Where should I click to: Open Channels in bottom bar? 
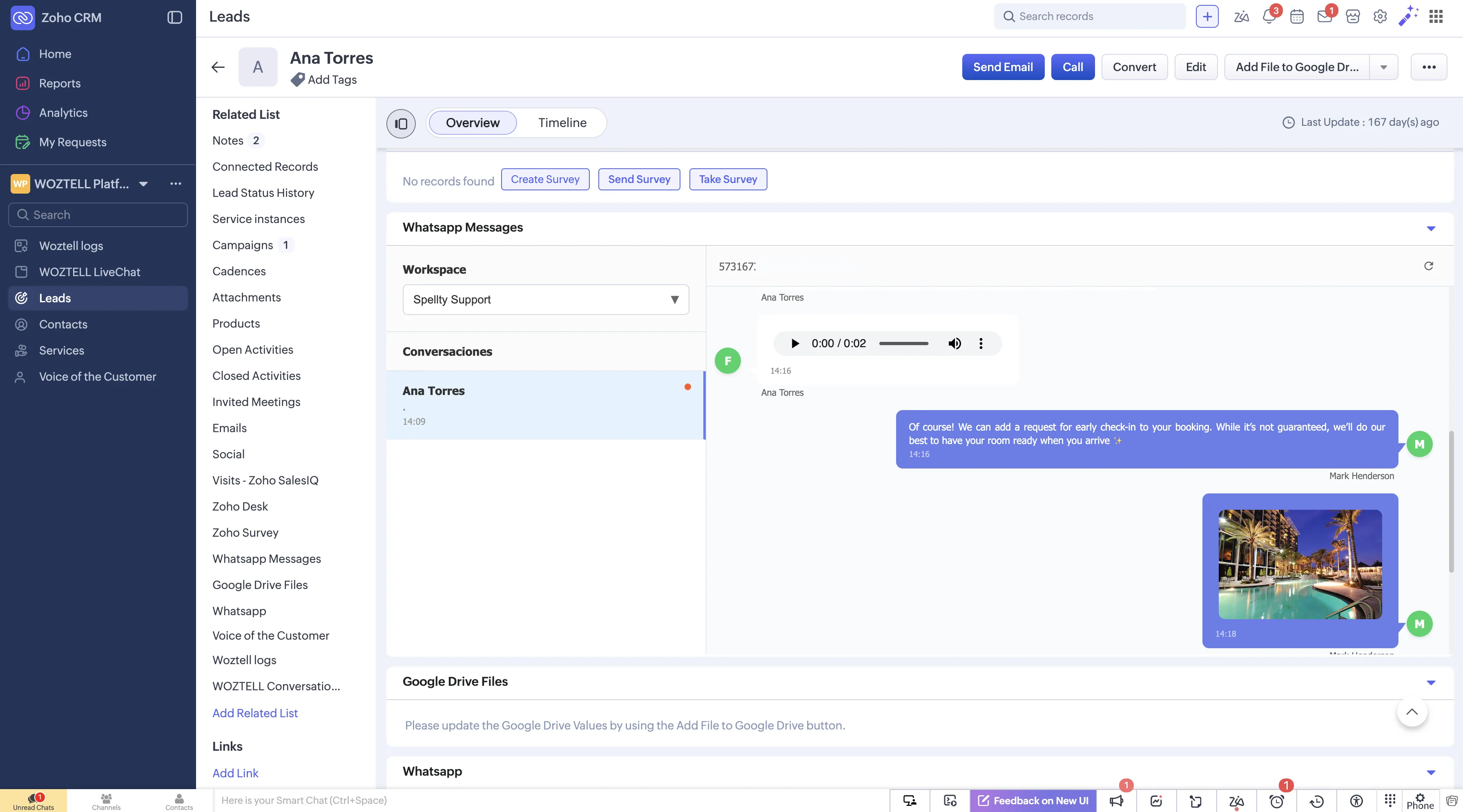(106, 801)
